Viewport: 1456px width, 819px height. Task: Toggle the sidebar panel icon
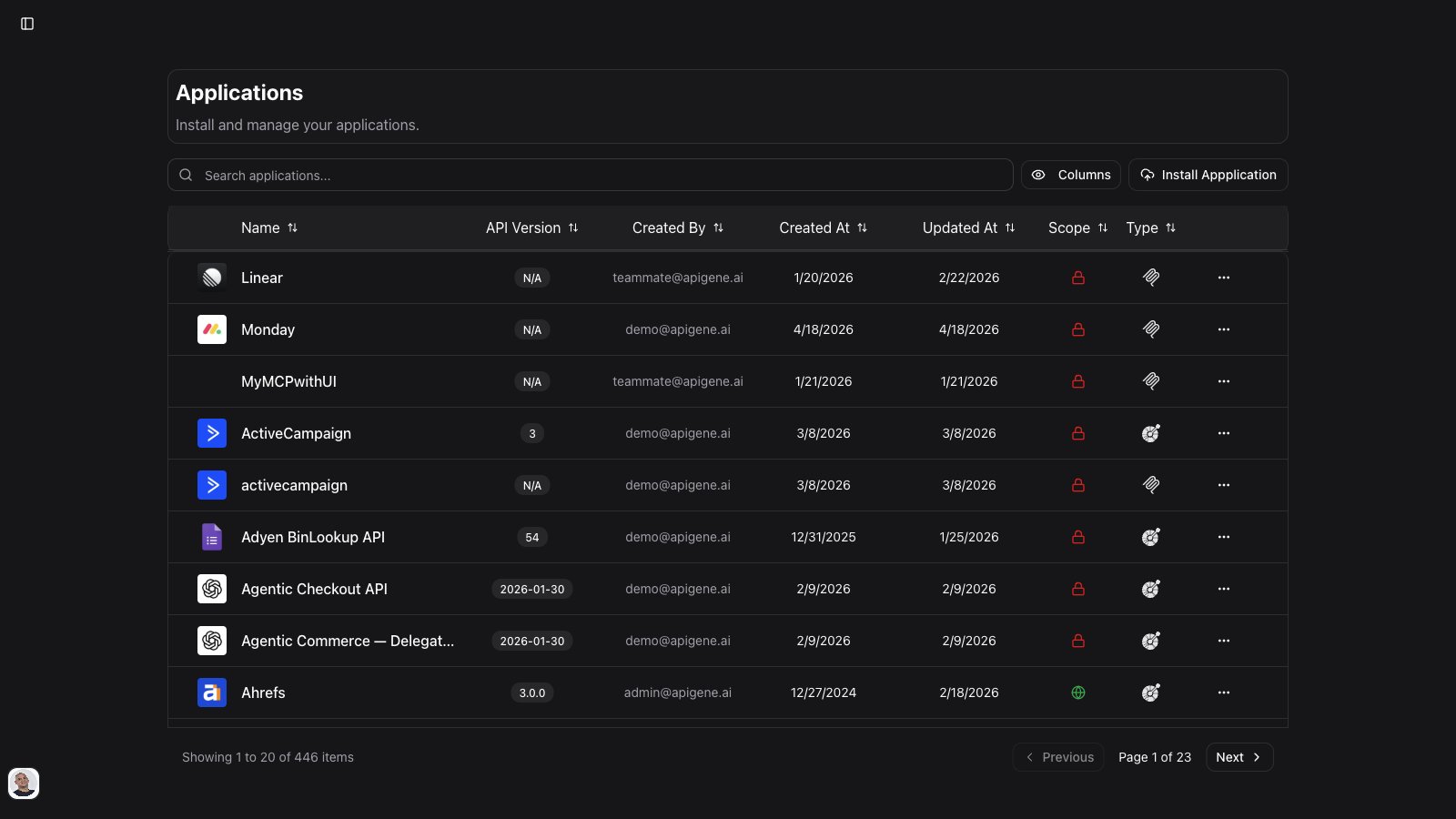27,24
